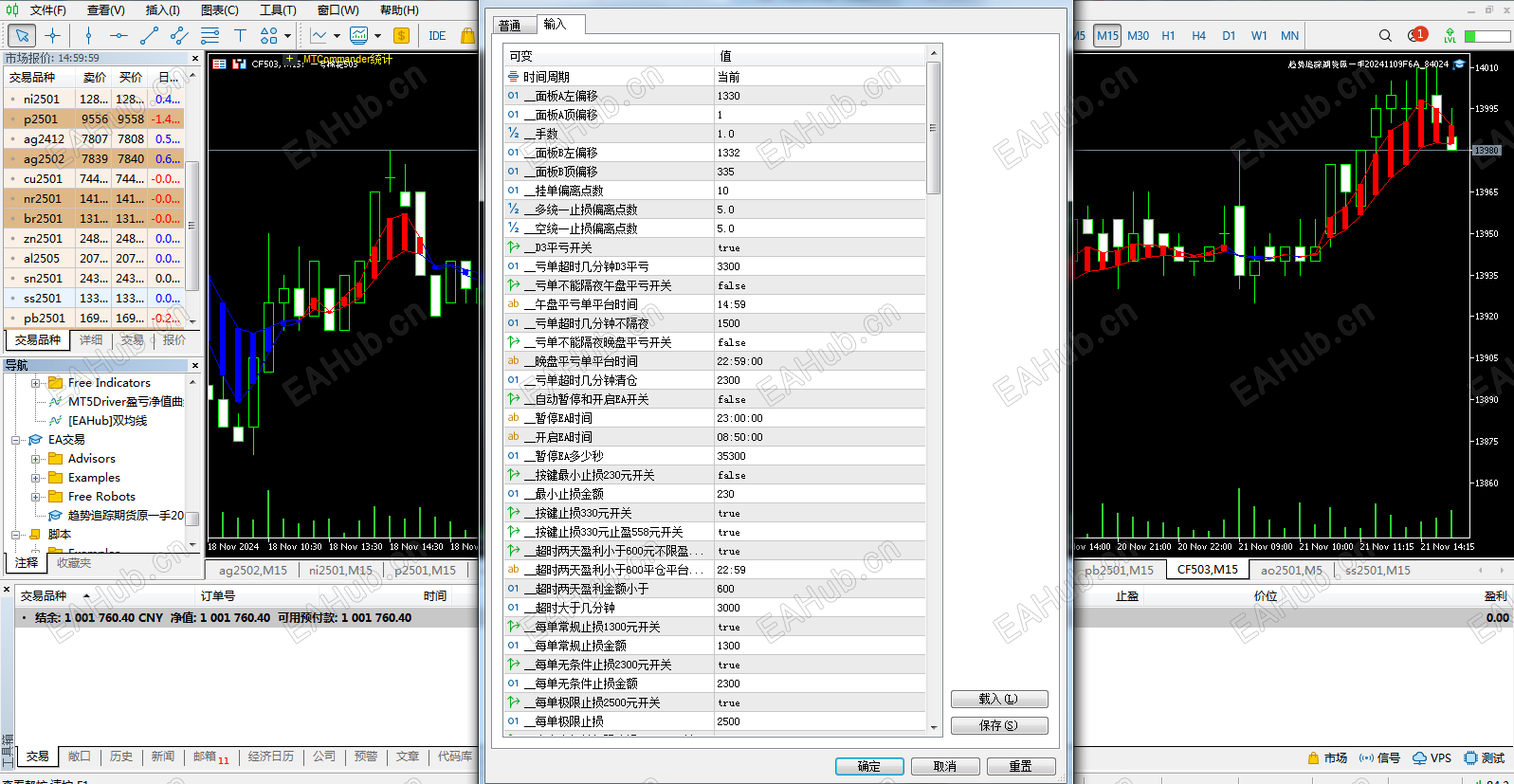Click the 取消 button
Viewport: 1514px width, 784px height.
(x=945, y=766)
